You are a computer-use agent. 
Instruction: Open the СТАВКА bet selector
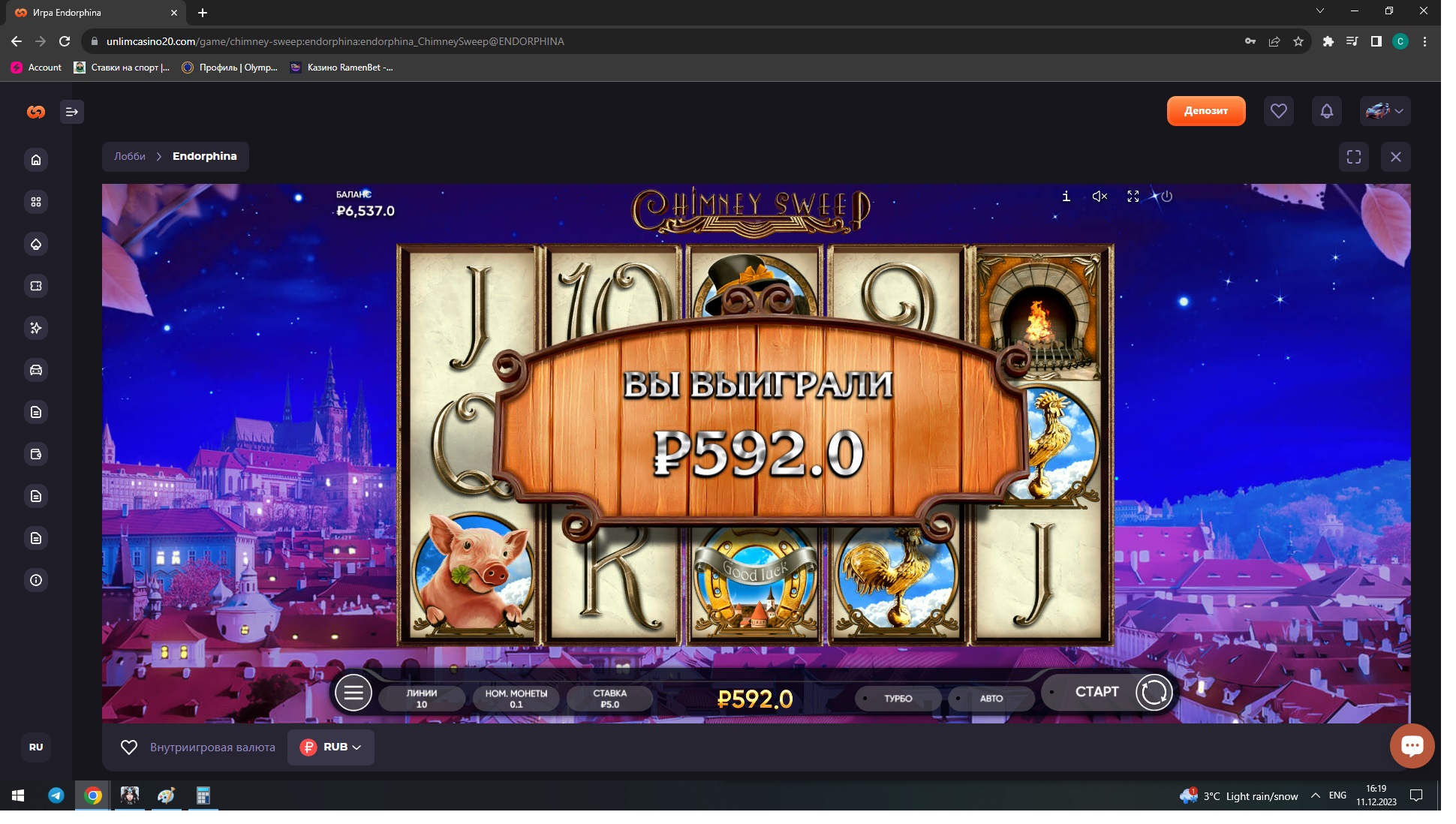coord(609,699)
